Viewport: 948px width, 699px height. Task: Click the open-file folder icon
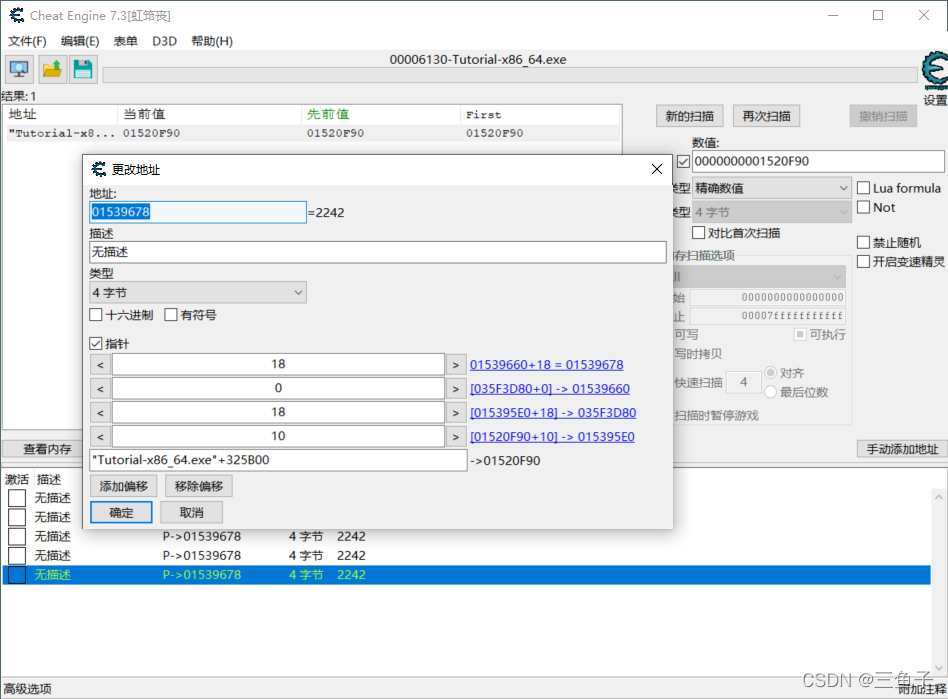pyautogui.click(x=52, y=69)
